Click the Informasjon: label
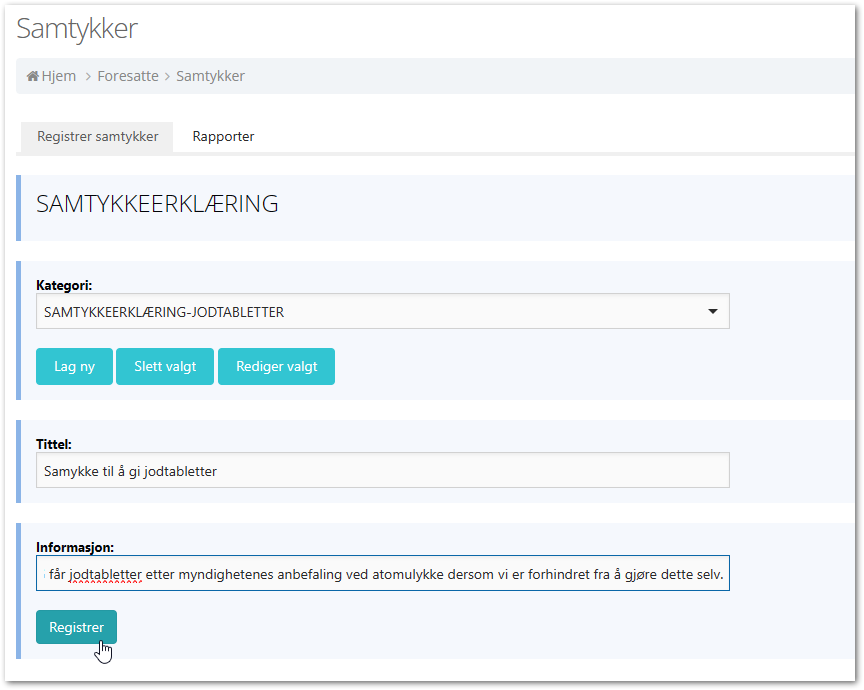The width and height of the screenshot is (864, 690). point(75,547)
